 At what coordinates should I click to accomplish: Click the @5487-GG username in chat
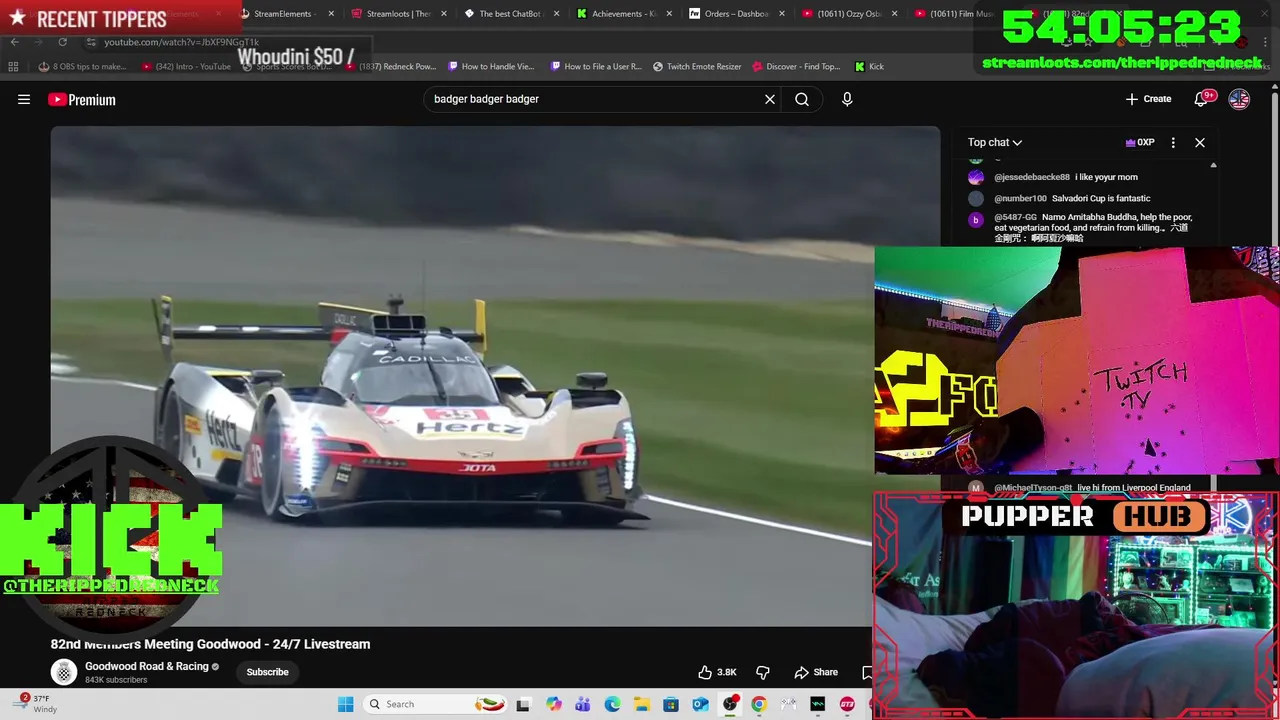click(x=1015, y=217)
